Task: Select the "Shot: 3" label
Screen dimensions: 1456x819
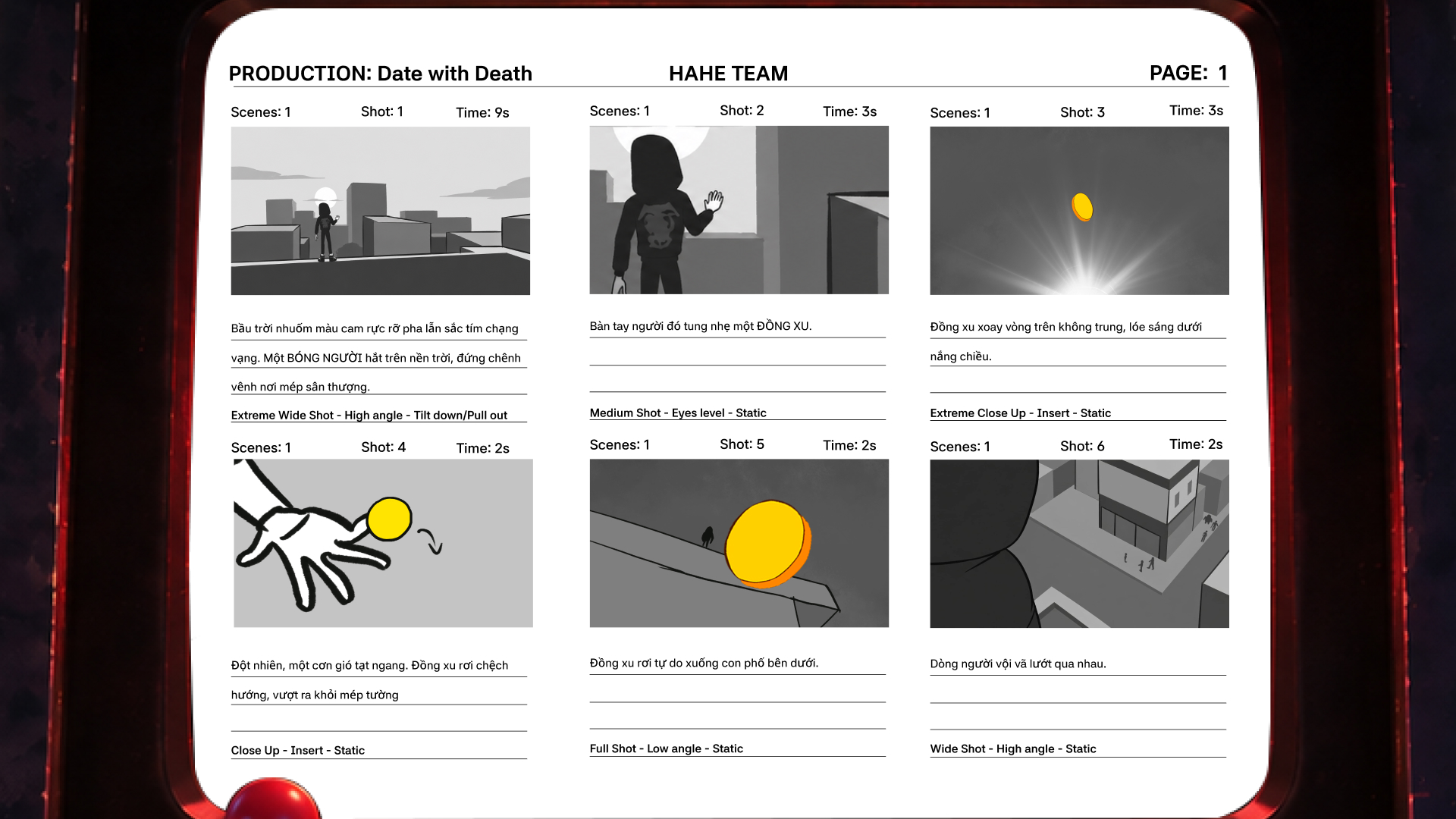Action: 1082,112
